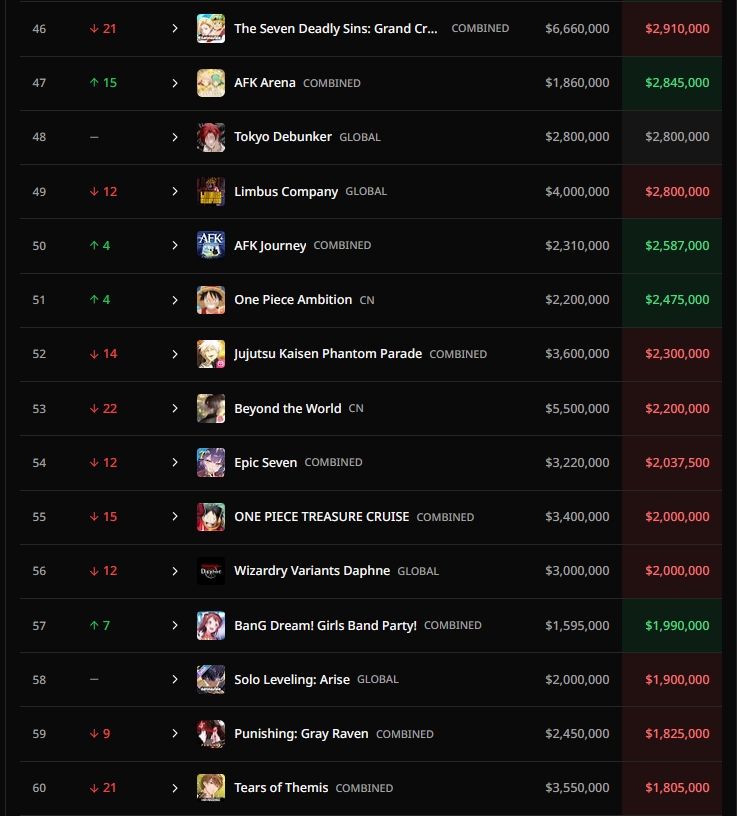Image resolution: width=737 pixels, height=816 pixels.
Task: Open ONE PIECE TREASURE CRUISE title
Action: (321, 517)
